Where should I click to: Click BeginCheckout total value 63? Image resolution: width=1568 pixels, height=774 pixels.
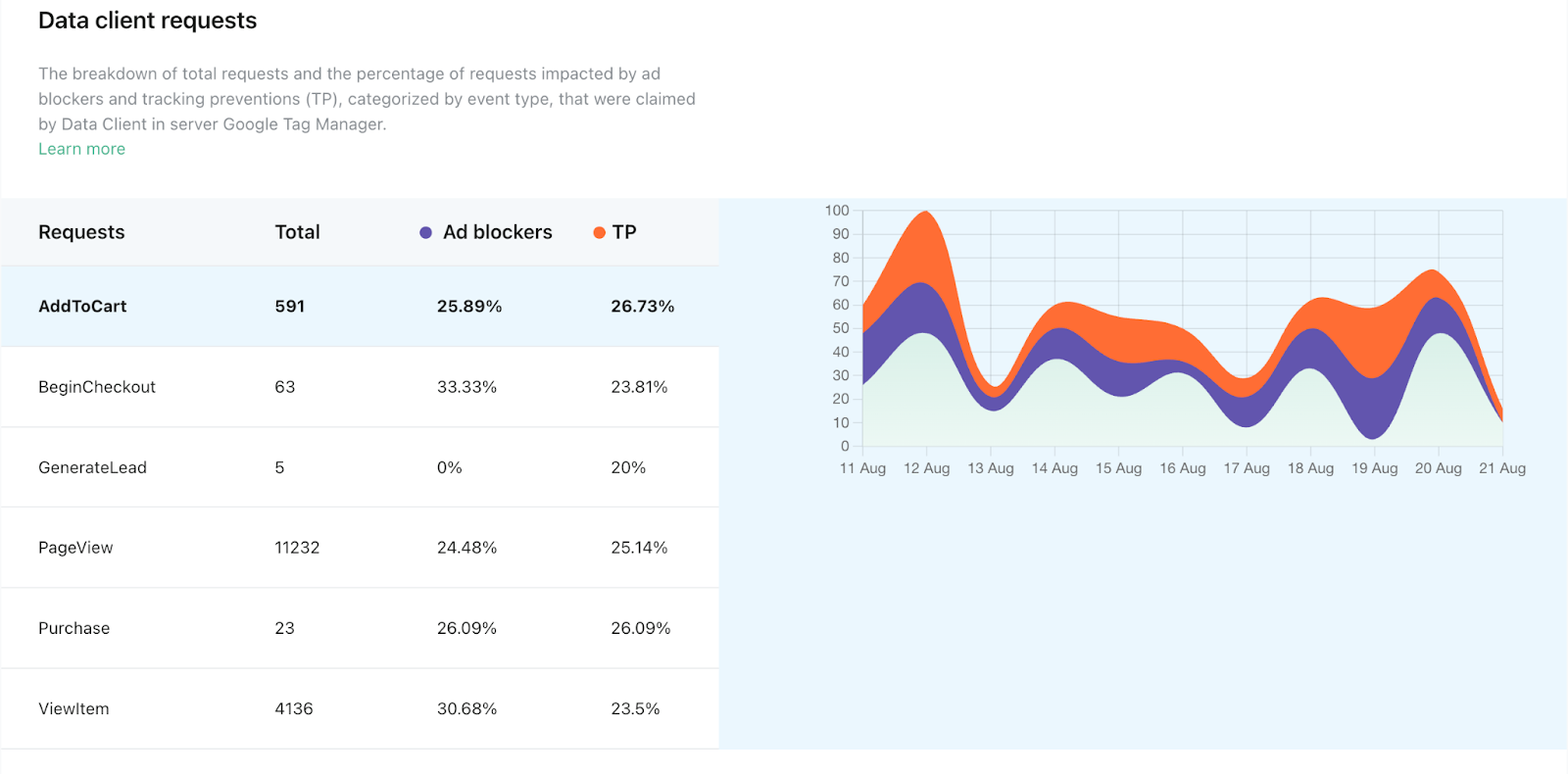pos(284,387)
